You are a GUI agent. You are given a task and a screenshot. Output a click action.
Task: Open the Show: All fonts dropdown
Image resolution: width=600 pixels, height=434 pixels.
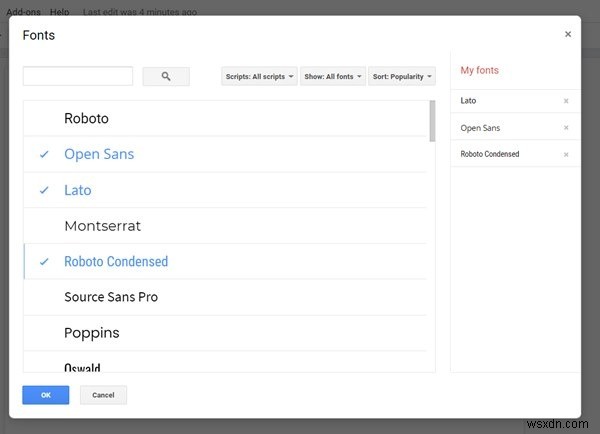pyautogui.click(x=333, y=76)
